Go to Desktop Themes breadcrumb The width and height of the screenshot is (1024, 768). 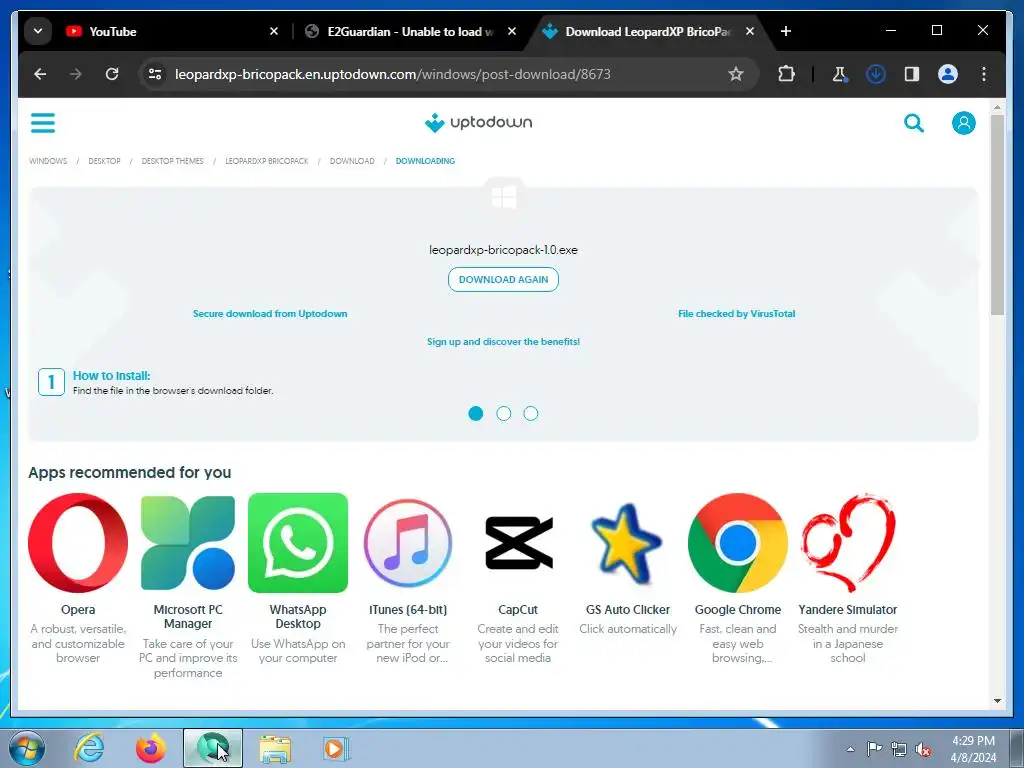[x=172, y=161]
